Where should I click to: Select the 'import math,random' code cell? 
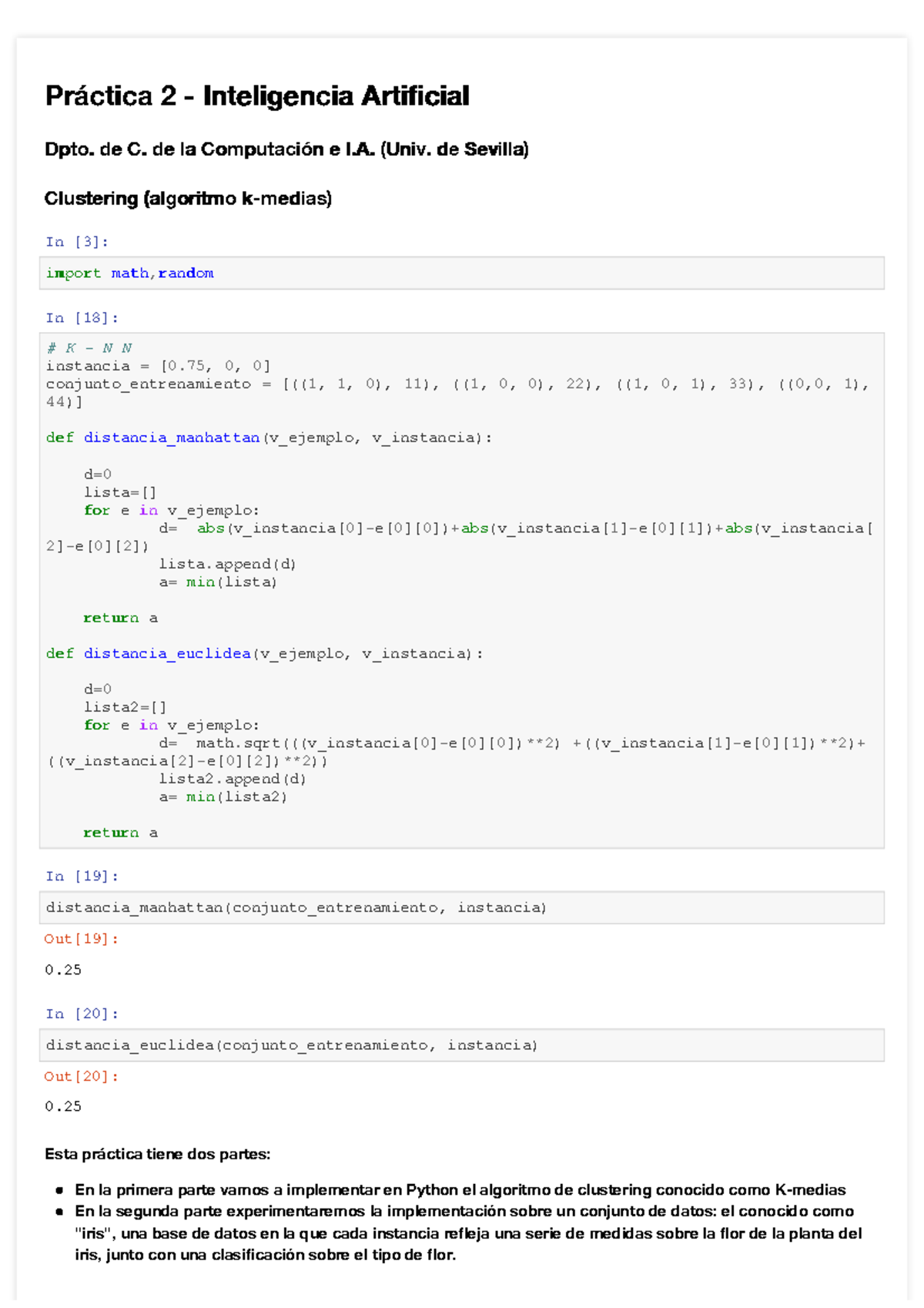461,273
